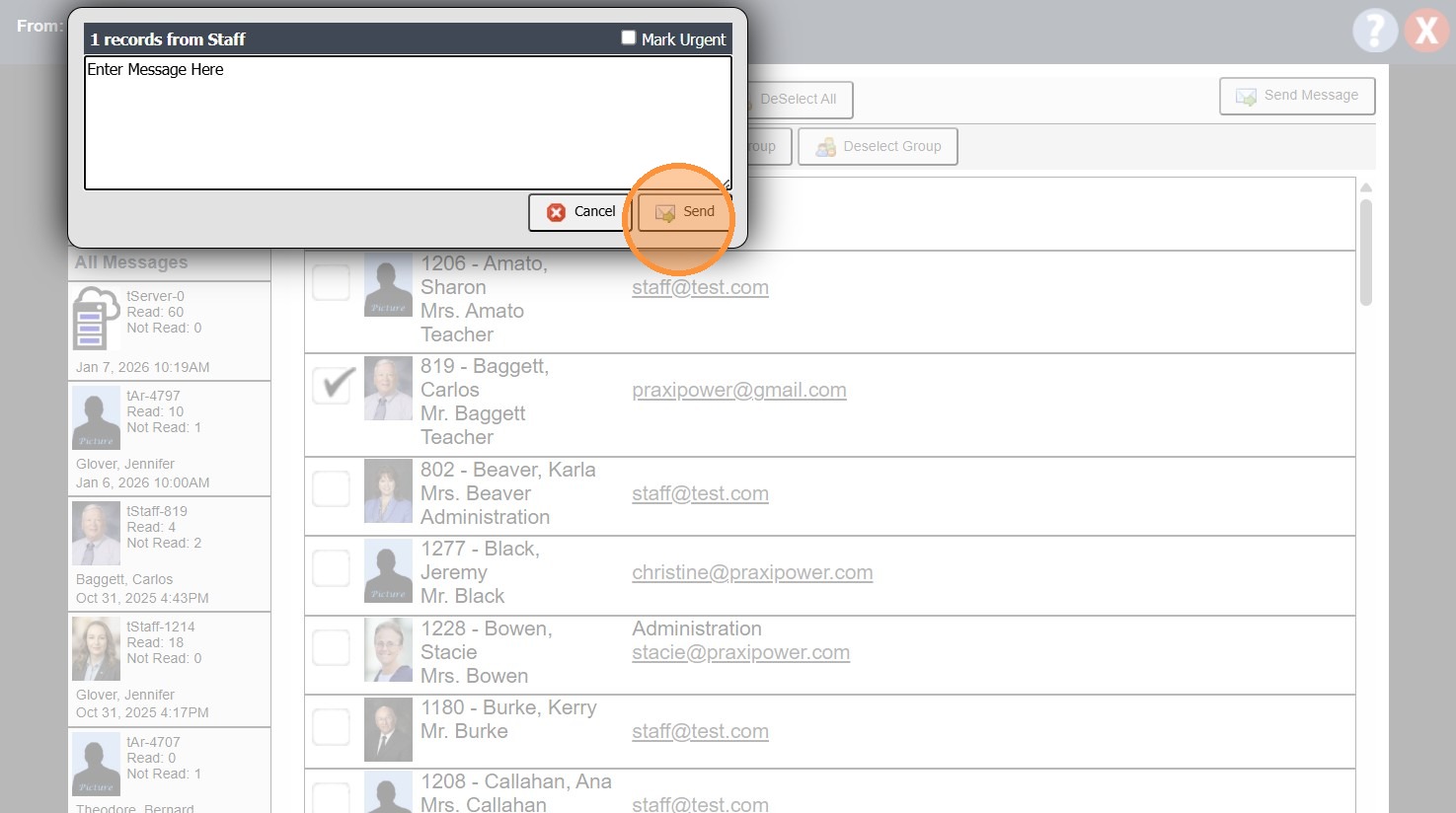This screenshot has width=1456, height=813.
Task: Open help via the question mark icon
Action: [1375, 31]
